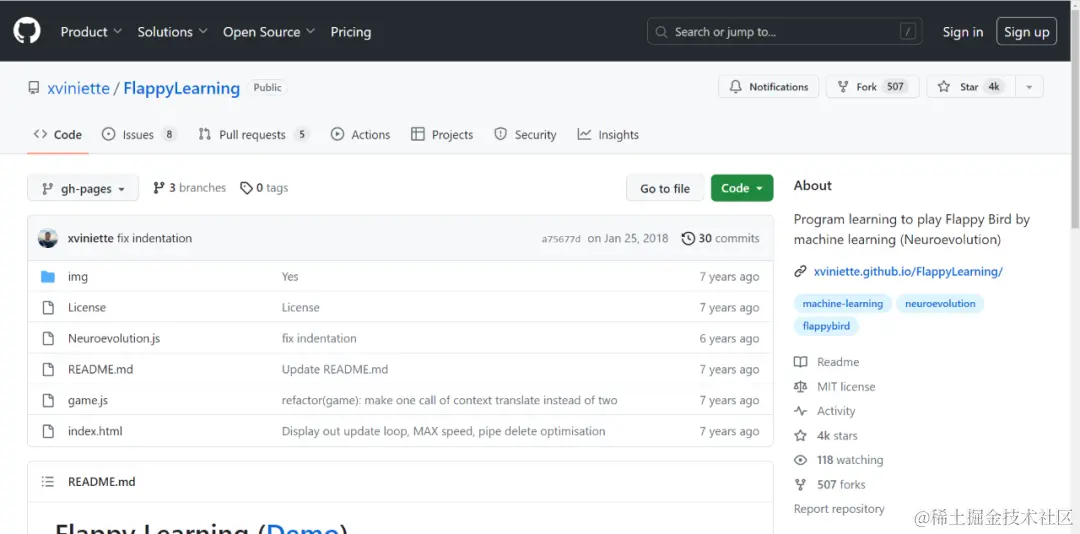Image resolution: width=1080 pixels, height=534 pixels.
Task: Open the 30 commits history link
Action: [720, 238]
